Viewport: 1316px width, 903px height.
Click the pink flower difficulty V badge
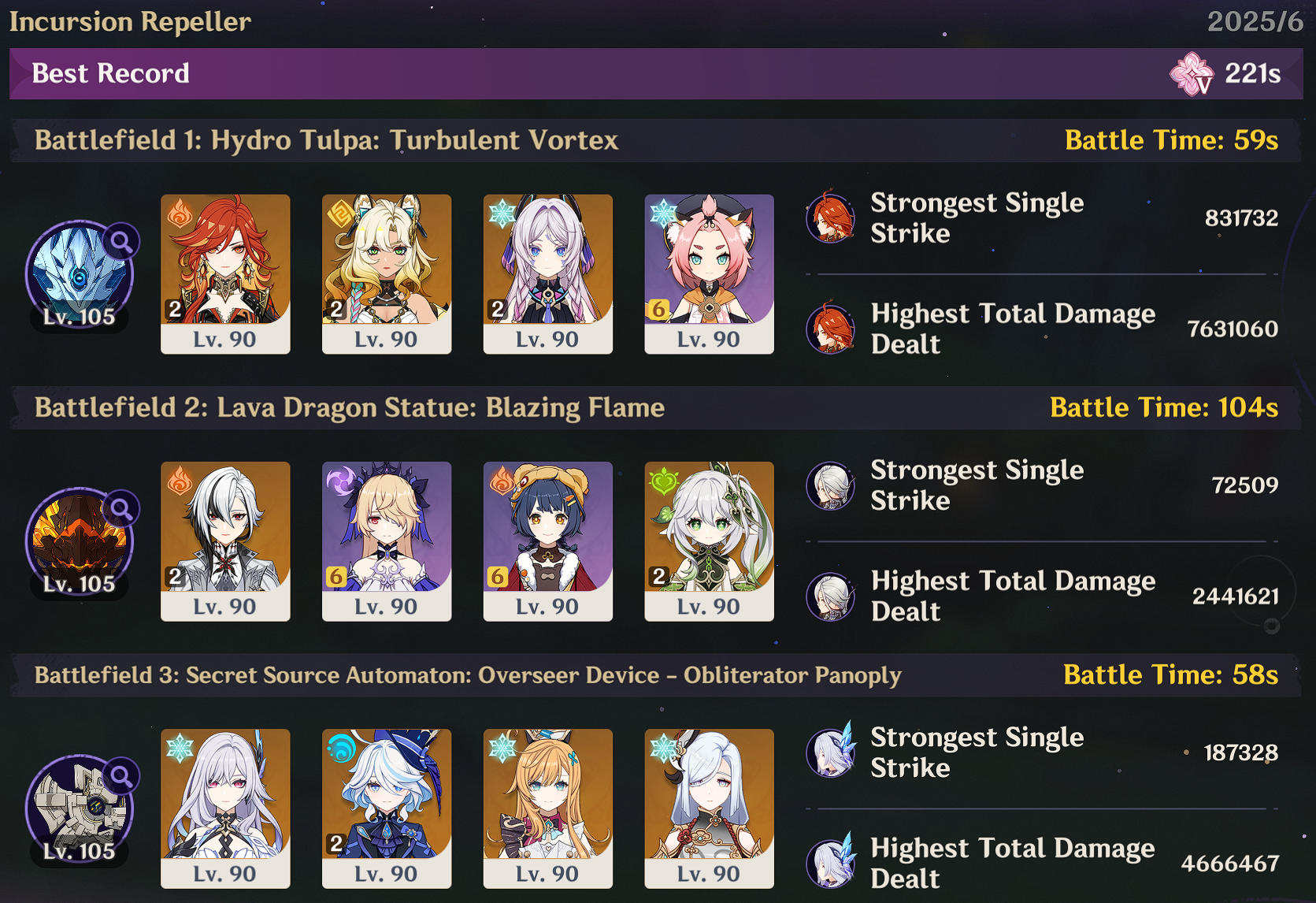pos(1192,74)
